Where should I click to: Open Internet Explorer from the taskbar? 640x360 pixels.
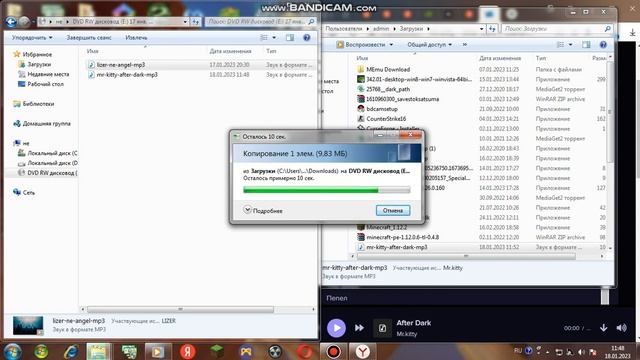point(71,351)
